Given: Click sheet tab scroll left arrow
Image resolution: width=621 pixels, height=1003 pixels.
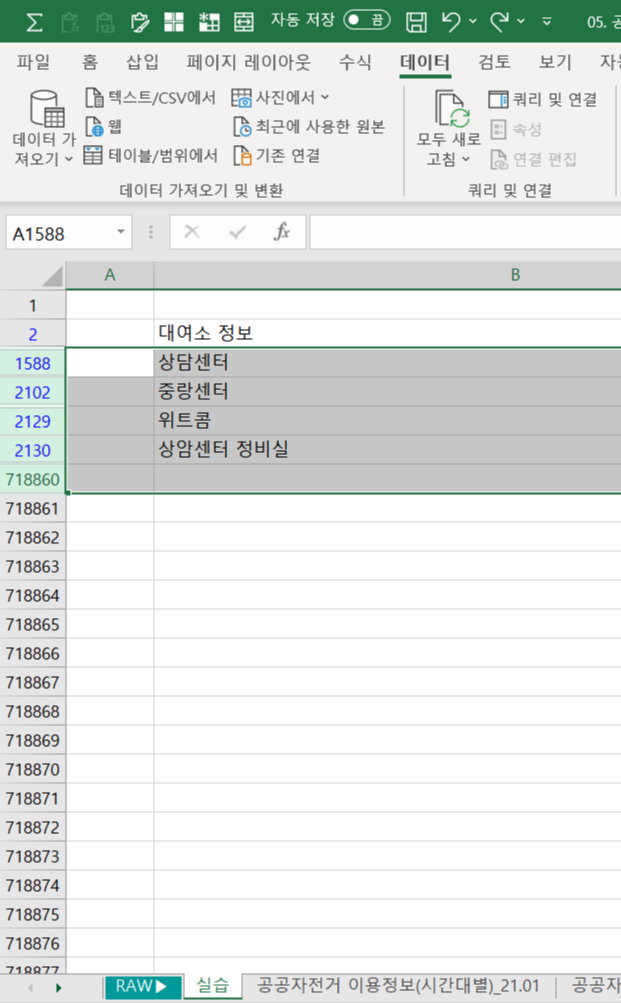Looking at the screenshot, I should click(30, 988).
